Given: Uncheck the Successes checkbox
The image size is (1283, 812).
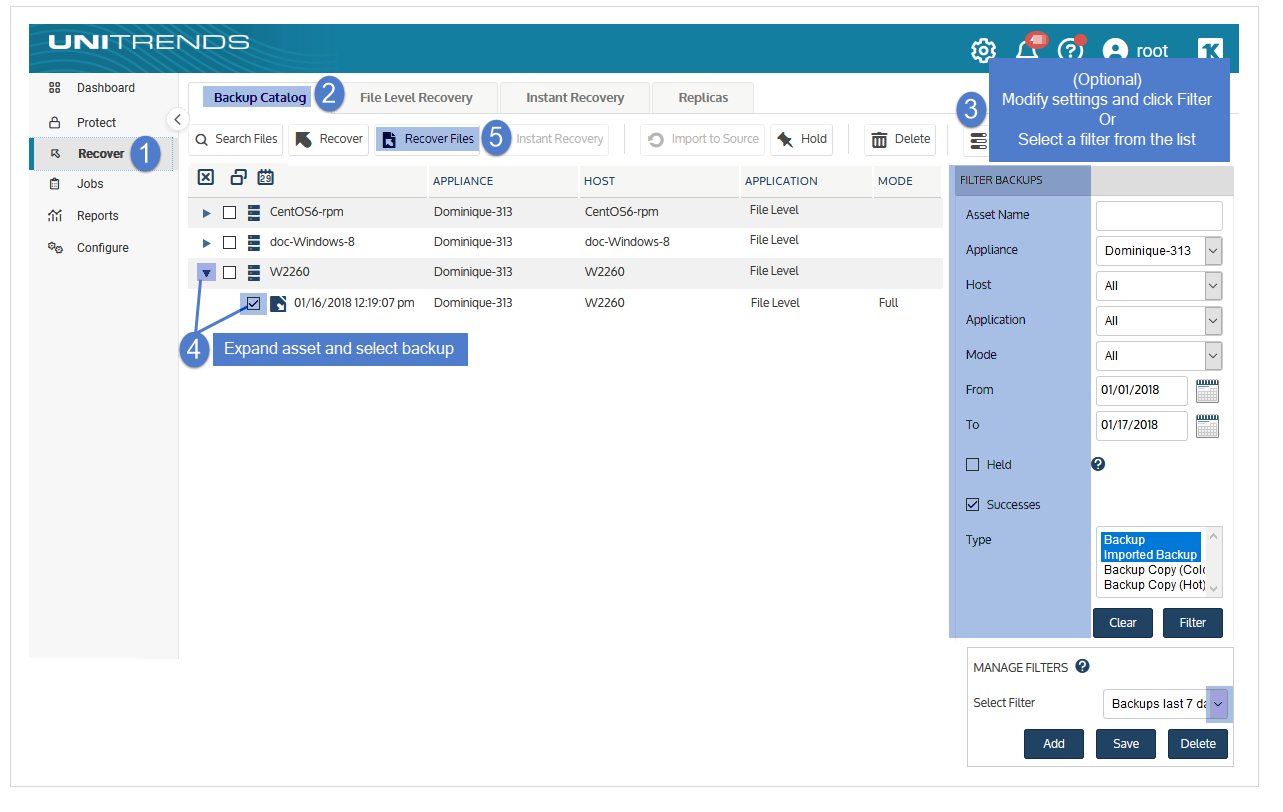Looking at the screenshot, I should point(972,505).
